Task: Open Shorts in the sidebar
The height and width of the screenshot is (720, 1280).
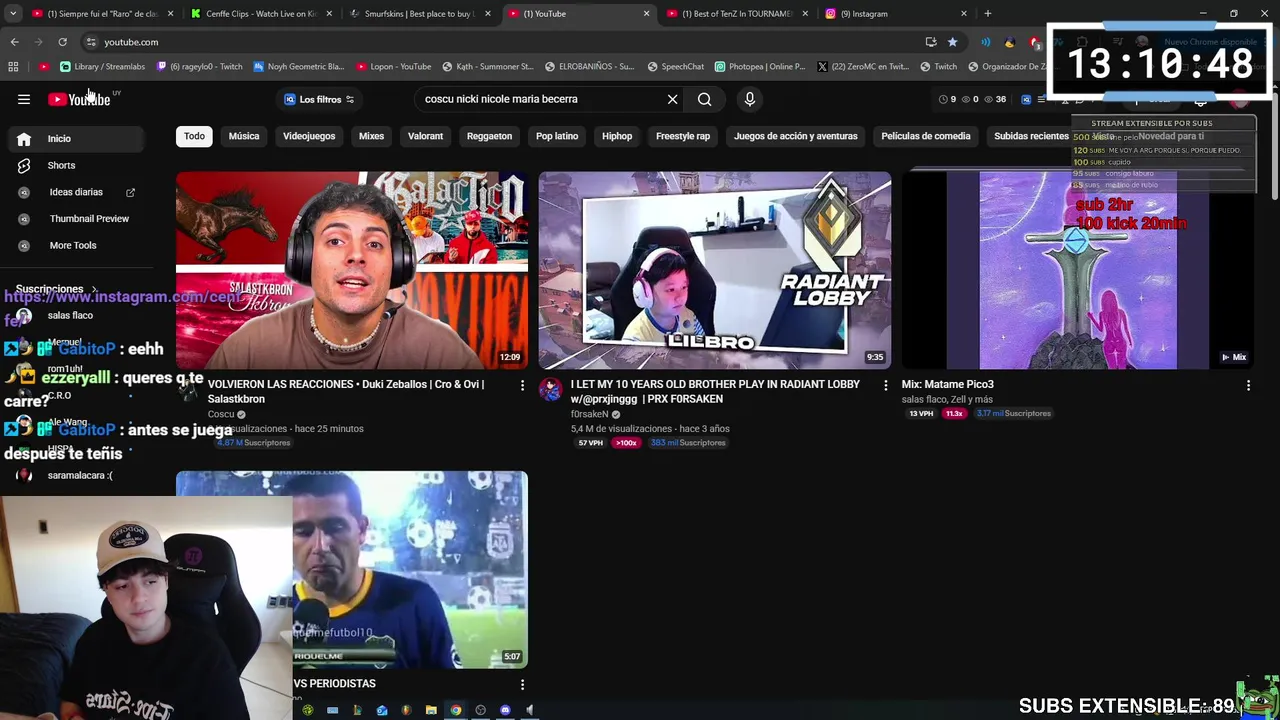Action: [x=75, y=165]
